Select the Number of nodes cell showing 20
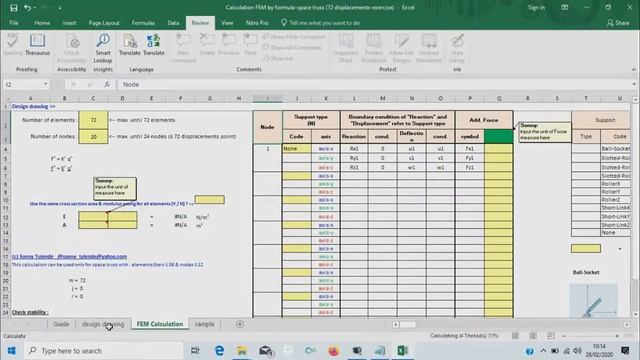The height and width of the screenshot is (360, 640). tap(93, 136)
